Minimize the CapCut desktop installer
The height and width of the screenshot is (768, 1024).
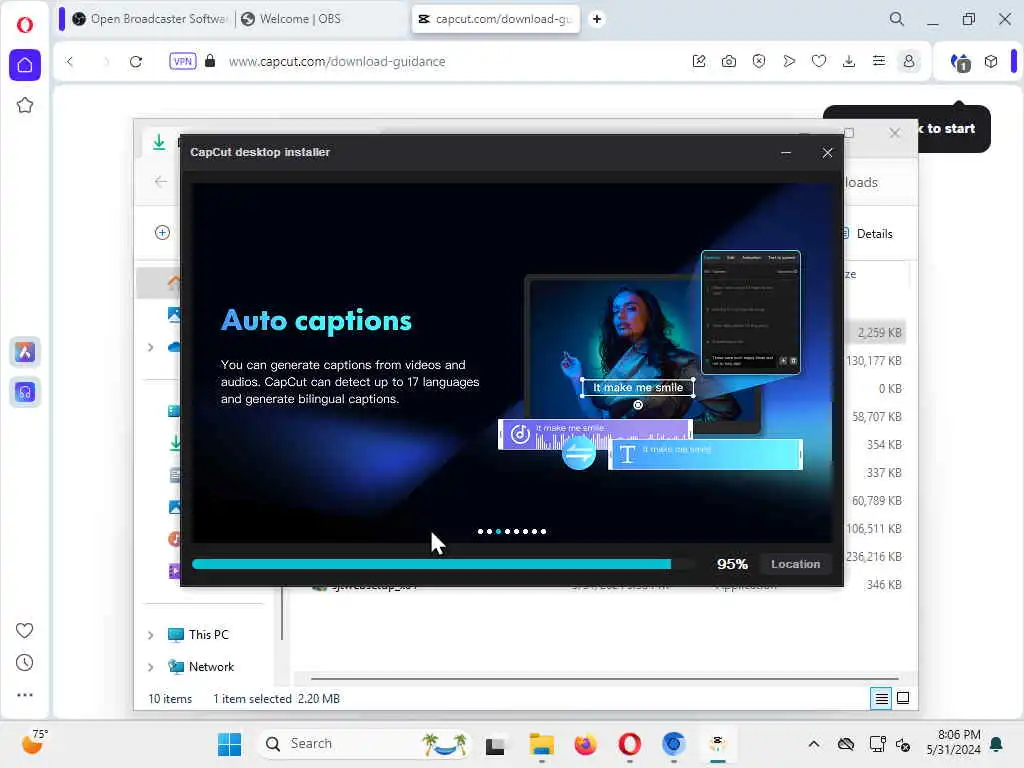[x=786, y=153]
